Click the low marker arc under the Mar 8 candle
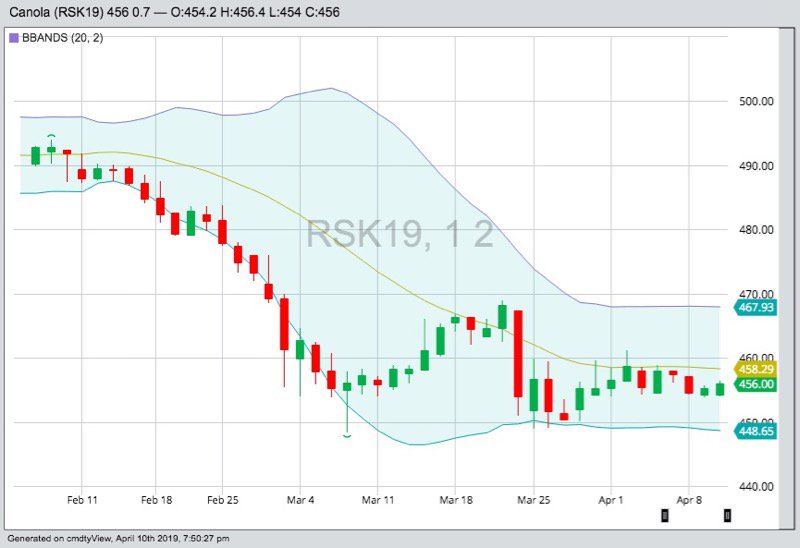 point(347,436)
